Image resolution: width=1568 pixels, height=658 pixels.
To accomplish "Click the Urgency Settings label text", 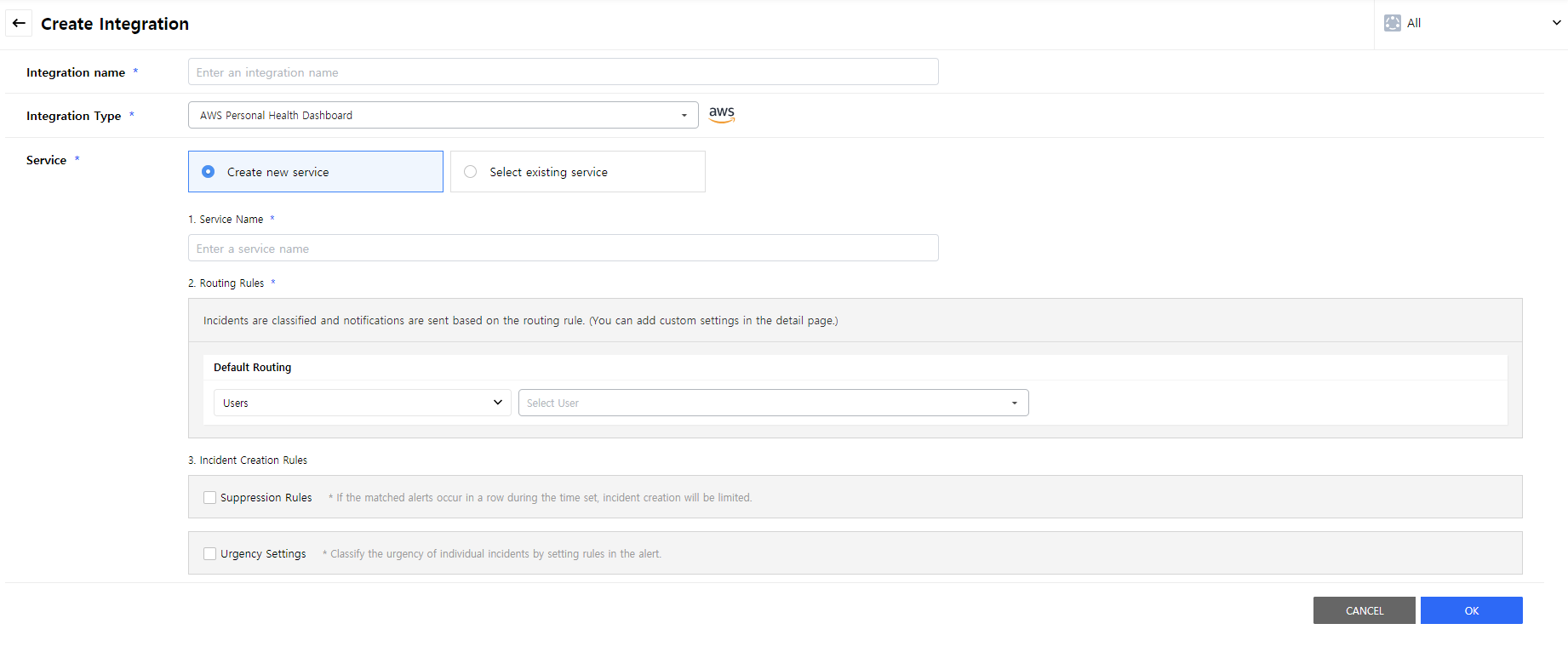I will (x=263, y=554).
